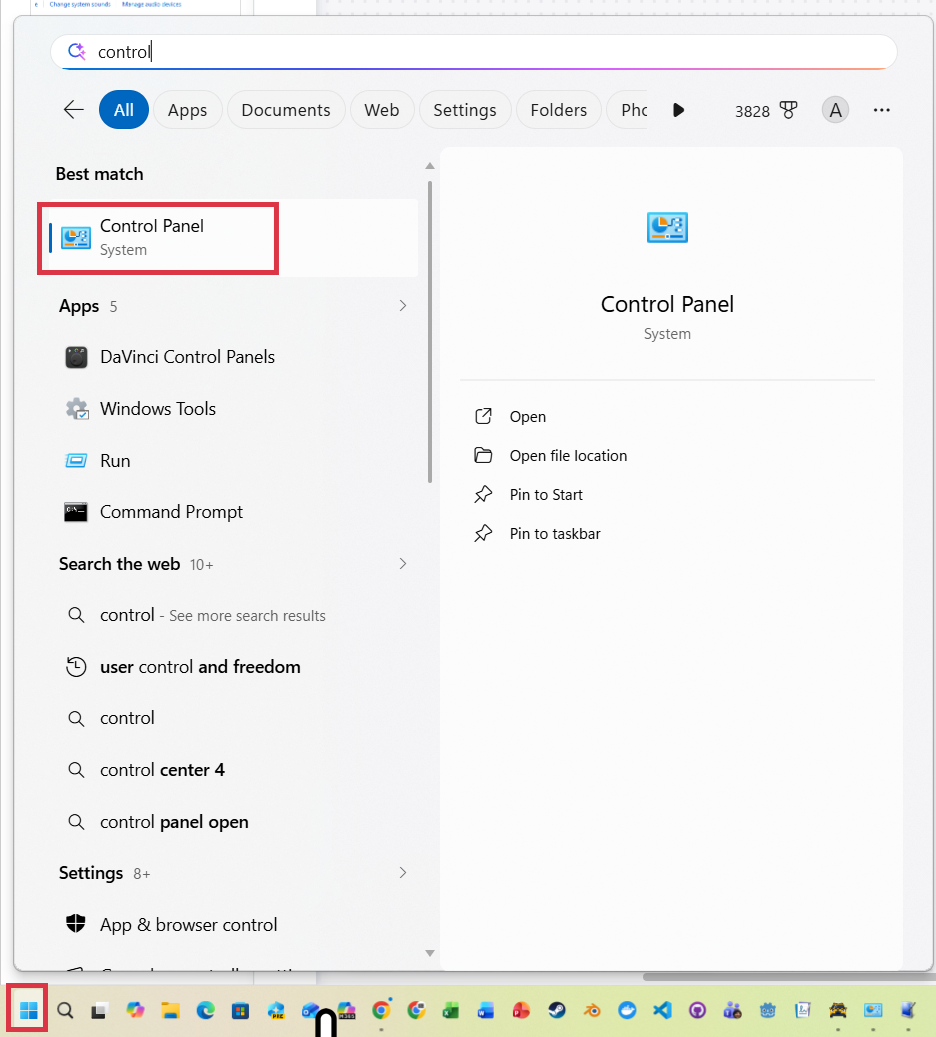
Task: Select the Folders filter tab
Action: [558, 110]
